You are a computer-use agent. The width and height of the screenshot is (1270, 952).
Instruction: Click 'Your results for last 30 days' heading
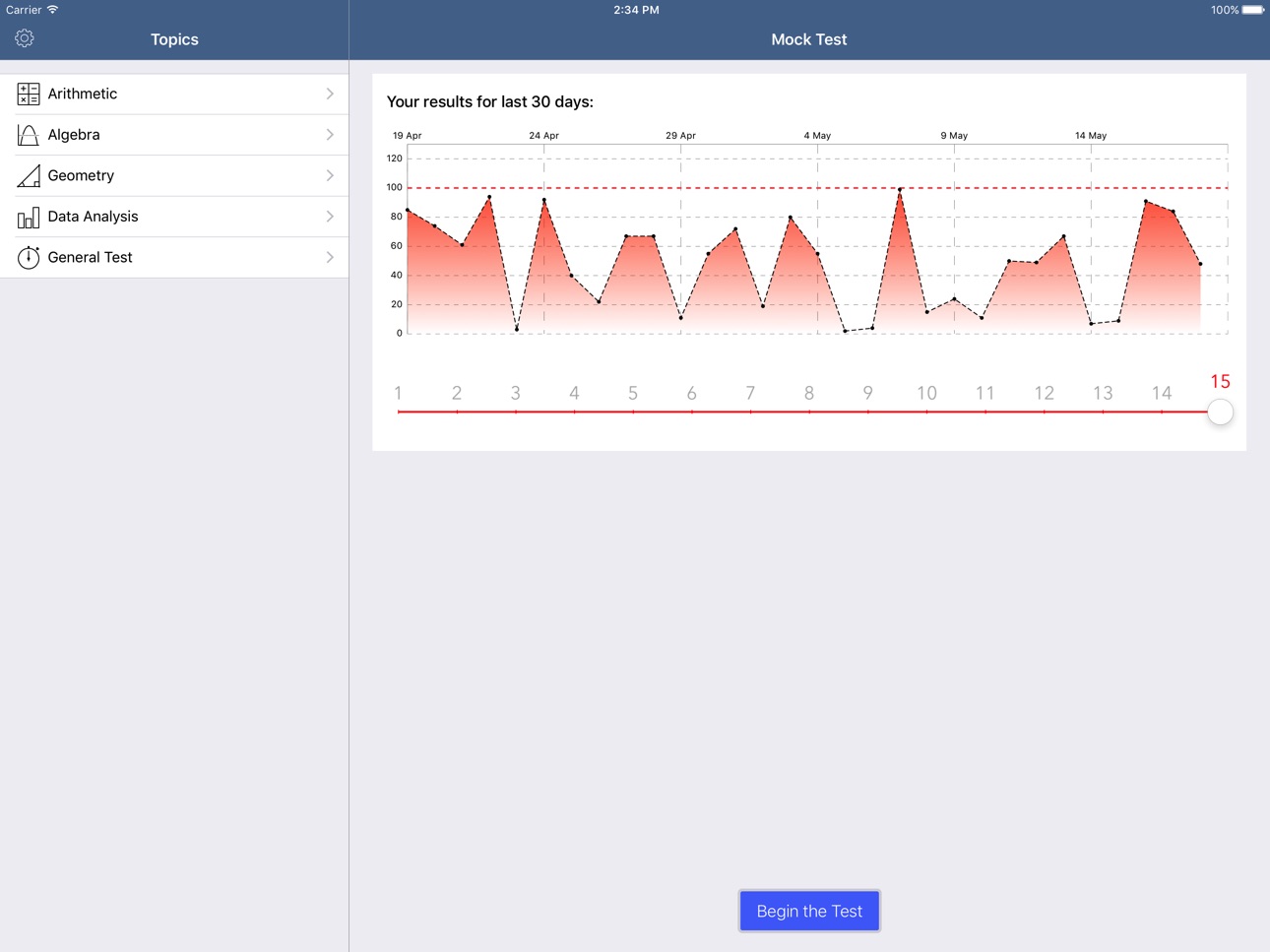490,101
